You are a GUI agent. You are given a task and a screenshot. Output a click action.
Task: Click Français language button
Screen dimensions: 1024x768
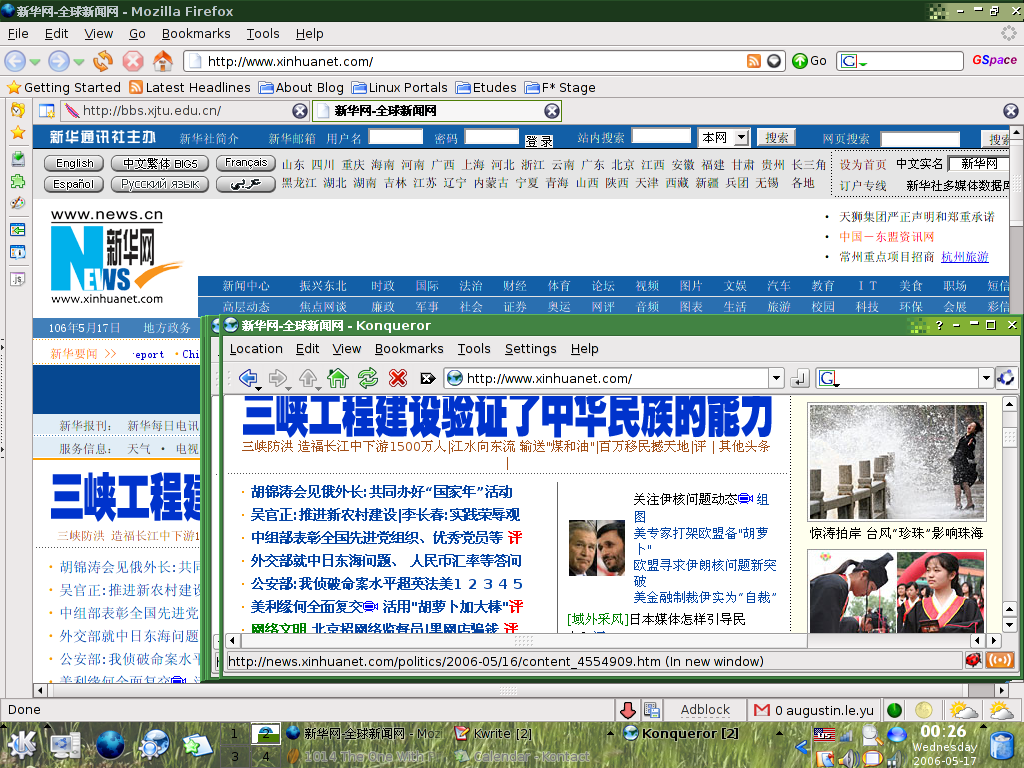(246, 163)
